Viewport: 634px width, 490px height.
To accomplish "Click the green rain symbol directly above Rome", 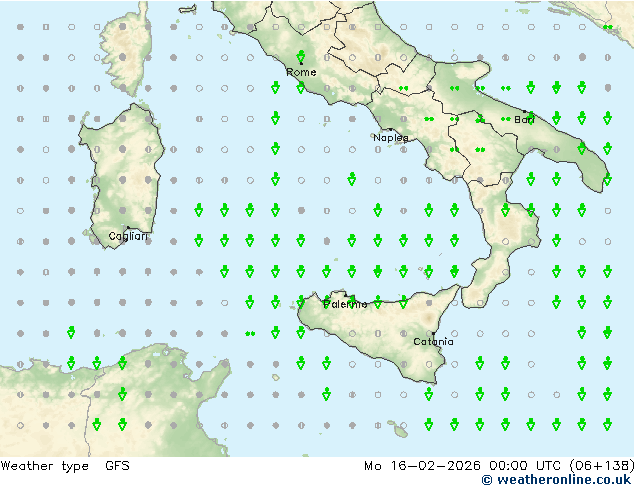I will coord(301,57).
